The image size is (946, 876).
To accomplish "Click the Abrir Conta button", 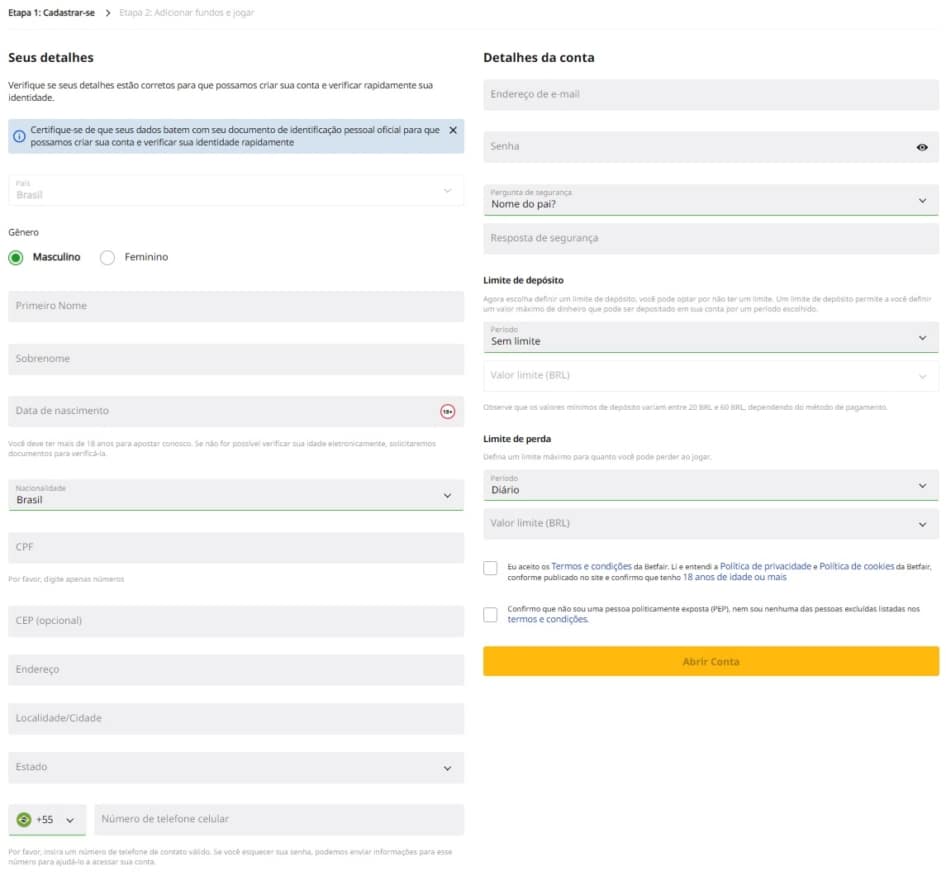I will pos(711,661).
